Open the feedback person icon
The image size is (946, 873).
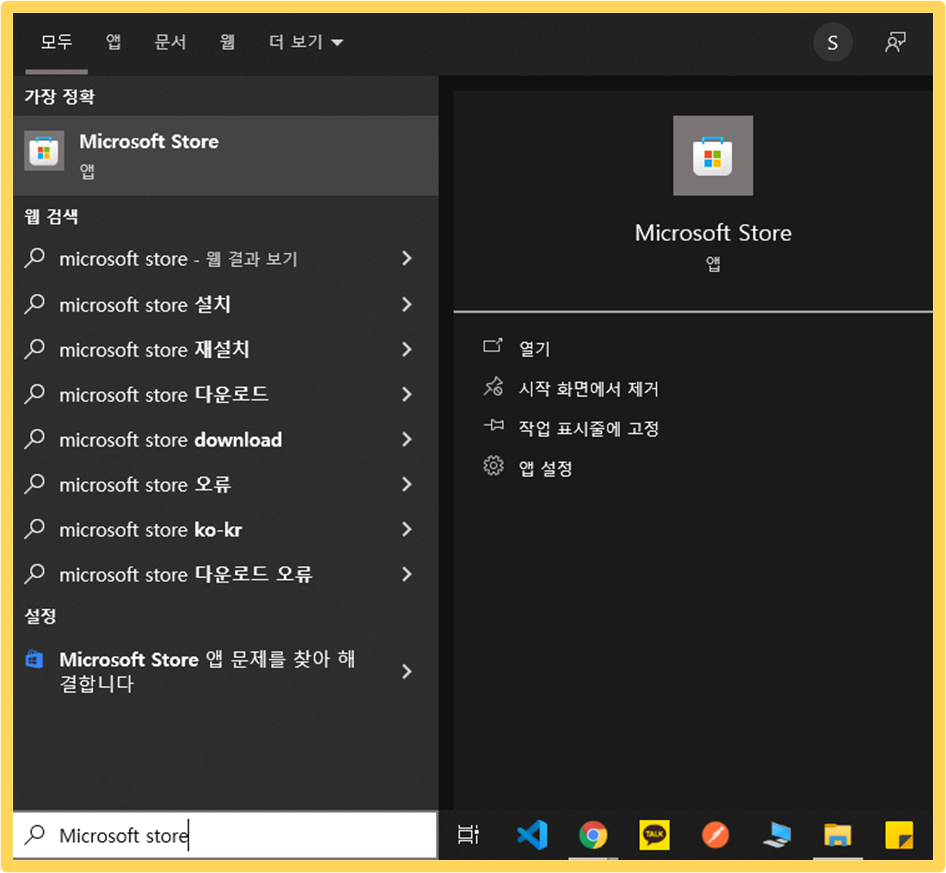(x=895, y=42)
